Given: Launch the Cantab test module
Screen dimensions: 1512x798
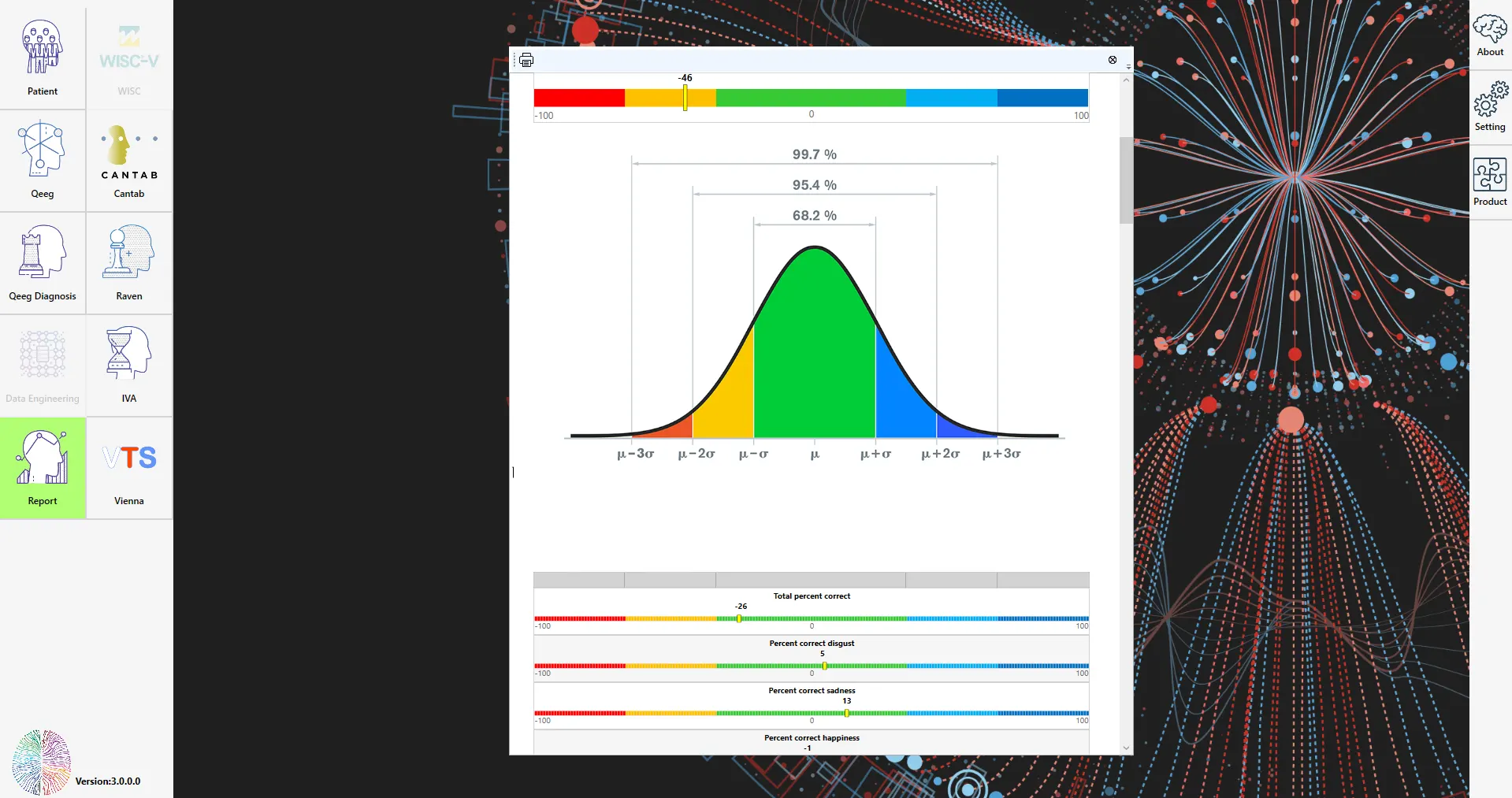Looking at the screenshot, I should coord(129,160).
